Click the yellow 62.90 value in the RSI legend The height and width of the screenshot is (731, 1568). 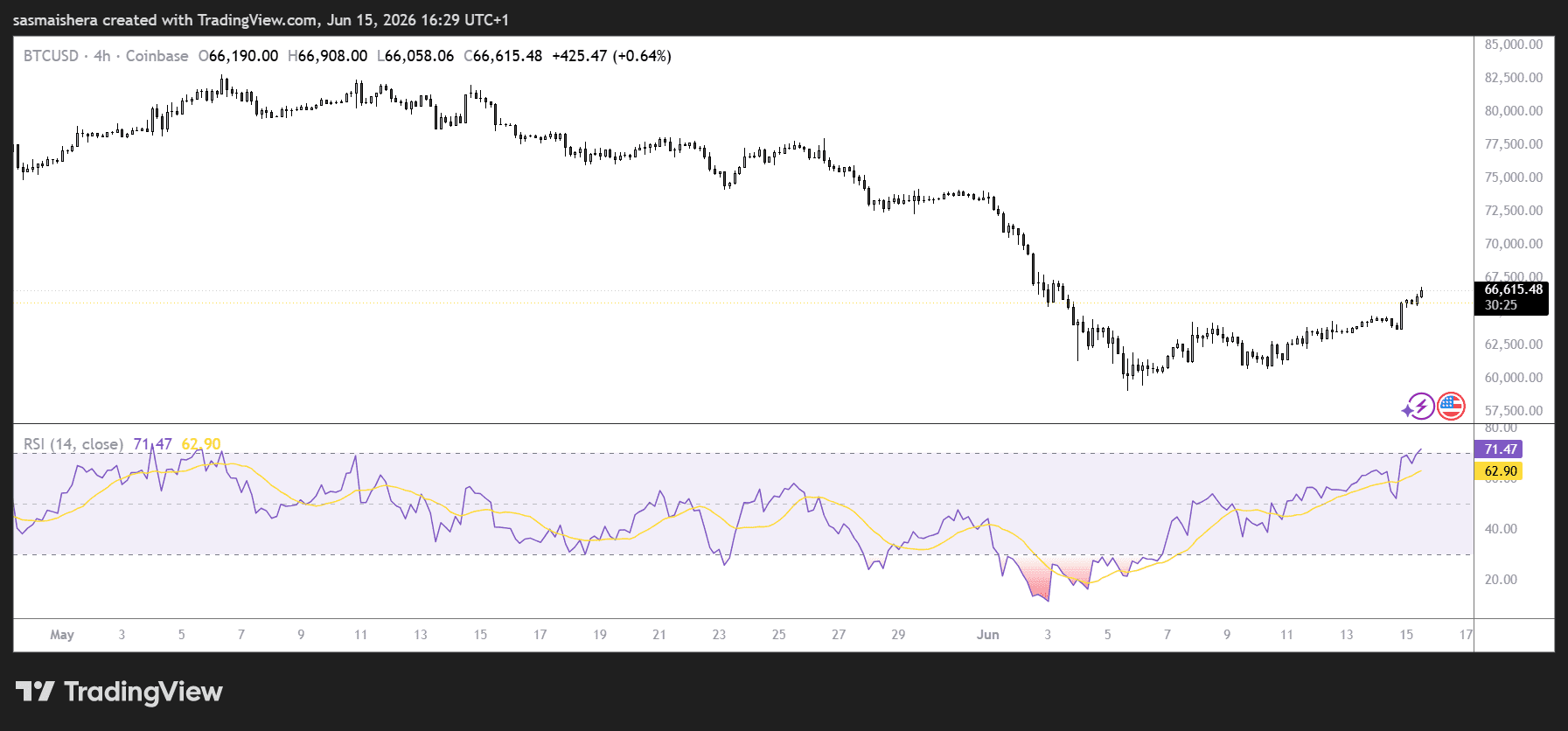click(201, 444)
